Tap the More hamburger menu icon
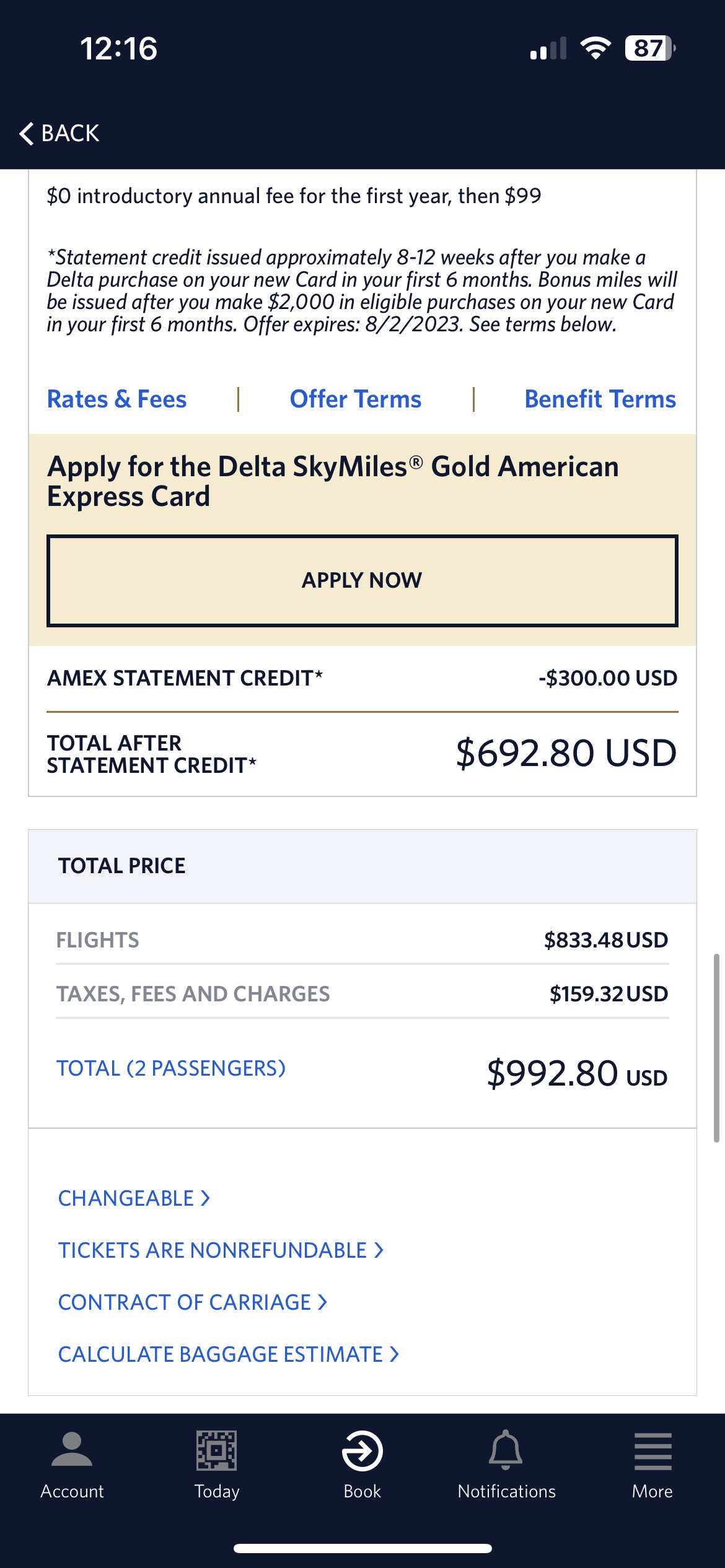This screenshot has height=1568, width=725. point(652,1451)
